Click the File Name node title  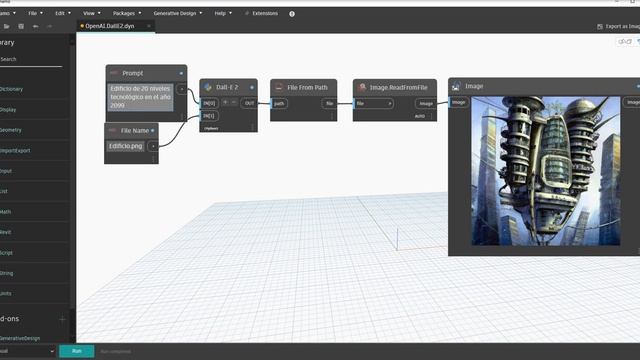coord(134,131)
